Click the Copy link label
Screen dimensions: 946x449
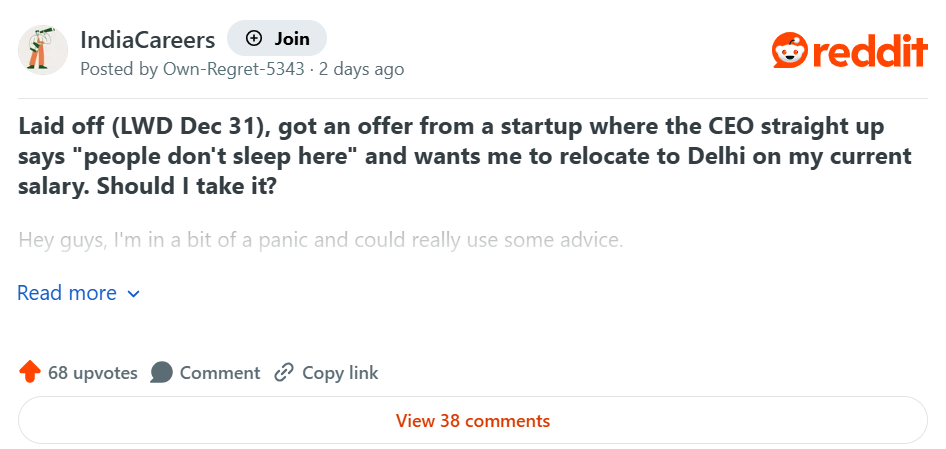click(340, 373)
